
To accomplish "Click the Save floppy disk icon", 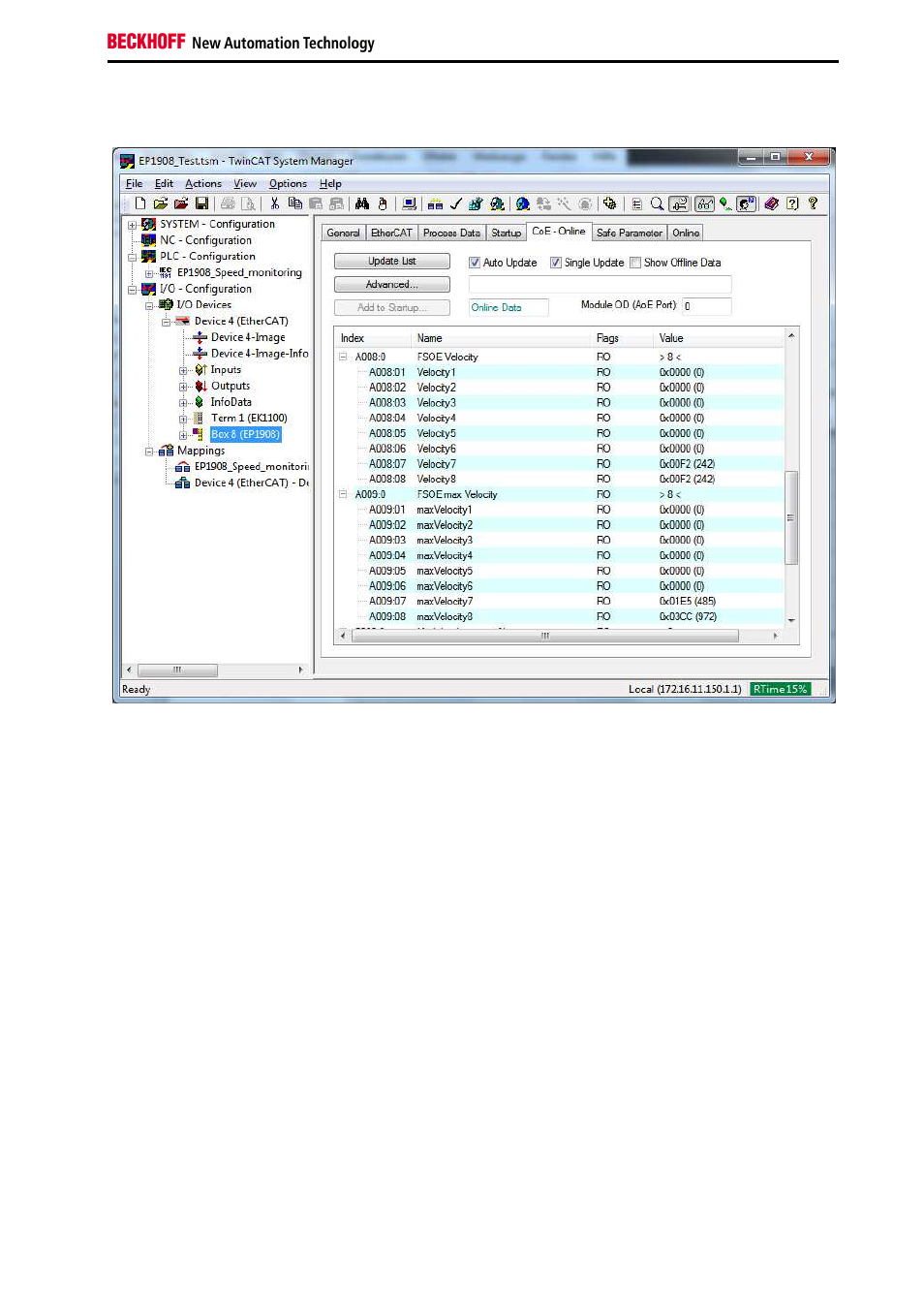I will click(x=201, y=203).
